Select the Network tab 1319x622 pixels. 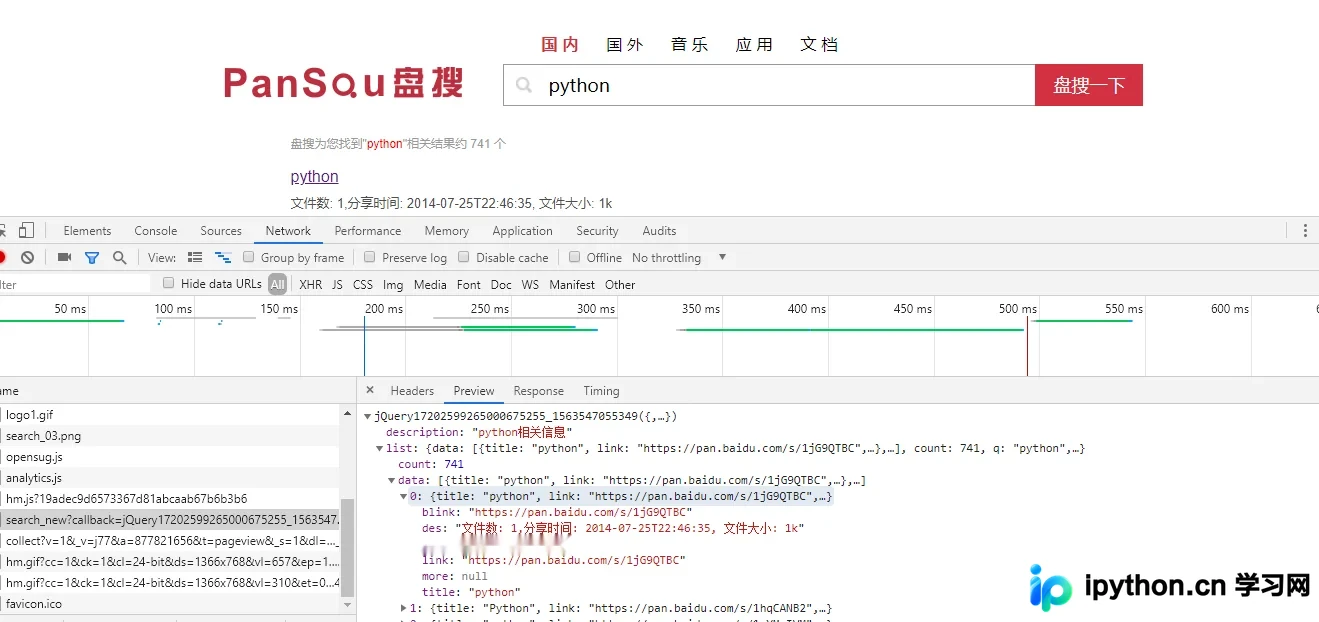[288, 231]
